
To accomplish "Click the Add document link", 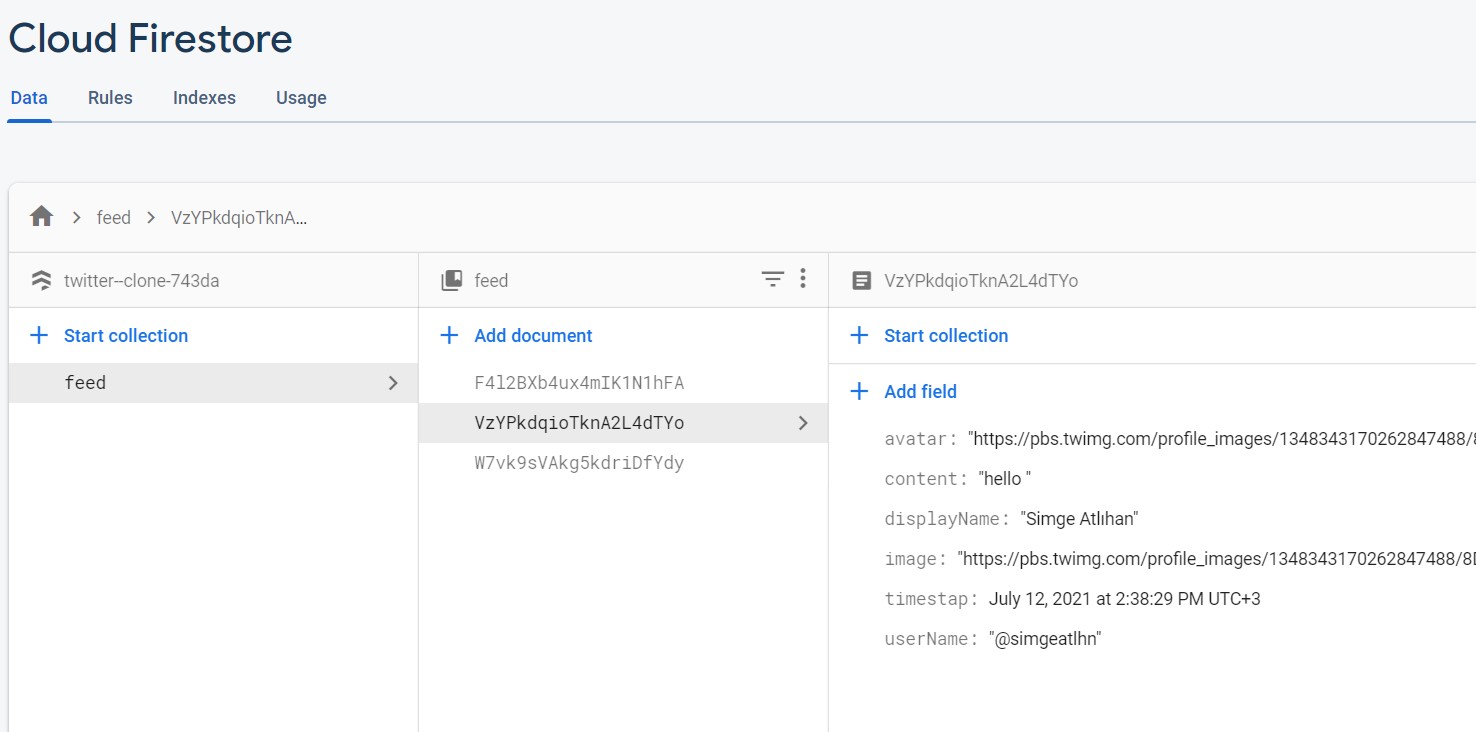I will pyautogui.click(x=533, y=335).
